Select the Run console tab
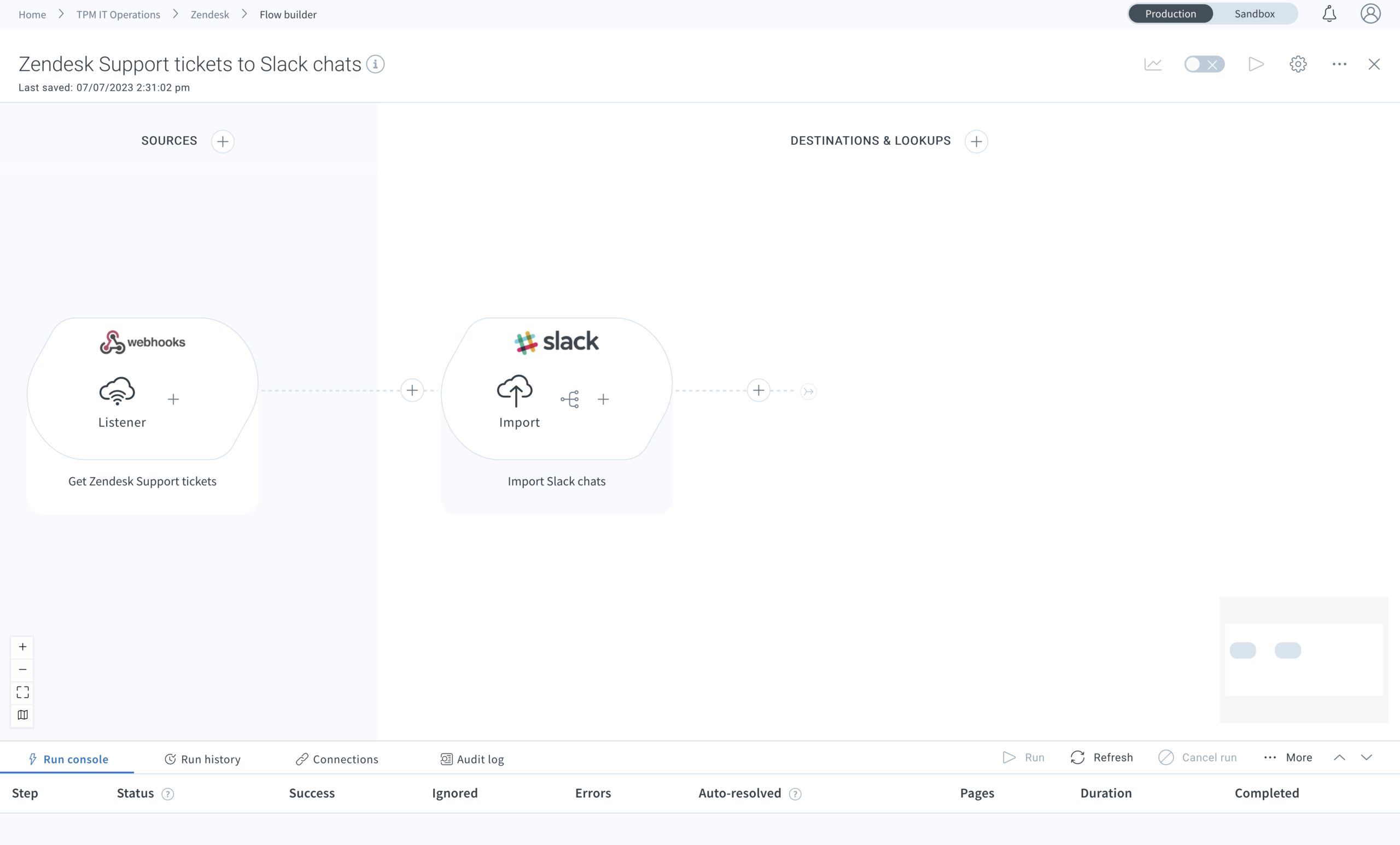This screenshot has height=845, width=1400. 68,759
